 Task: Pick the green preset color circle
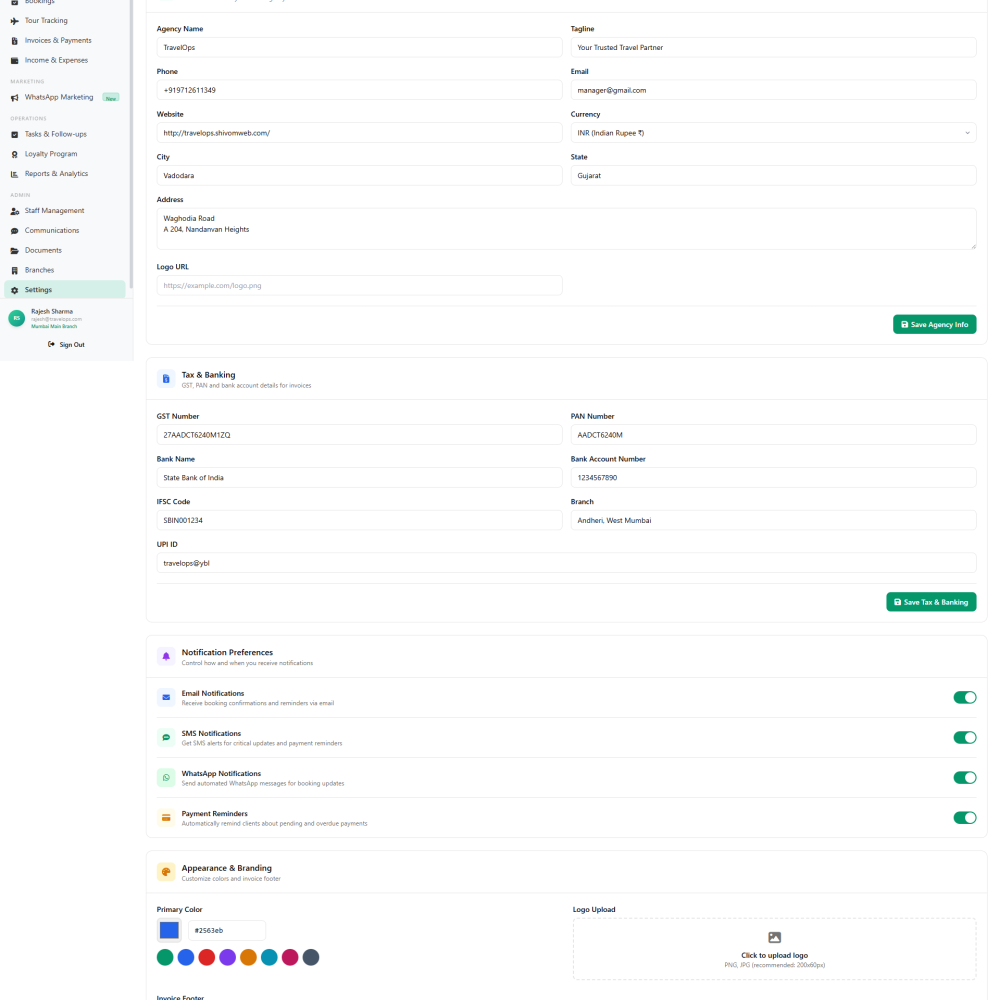[x=165, y=957]
